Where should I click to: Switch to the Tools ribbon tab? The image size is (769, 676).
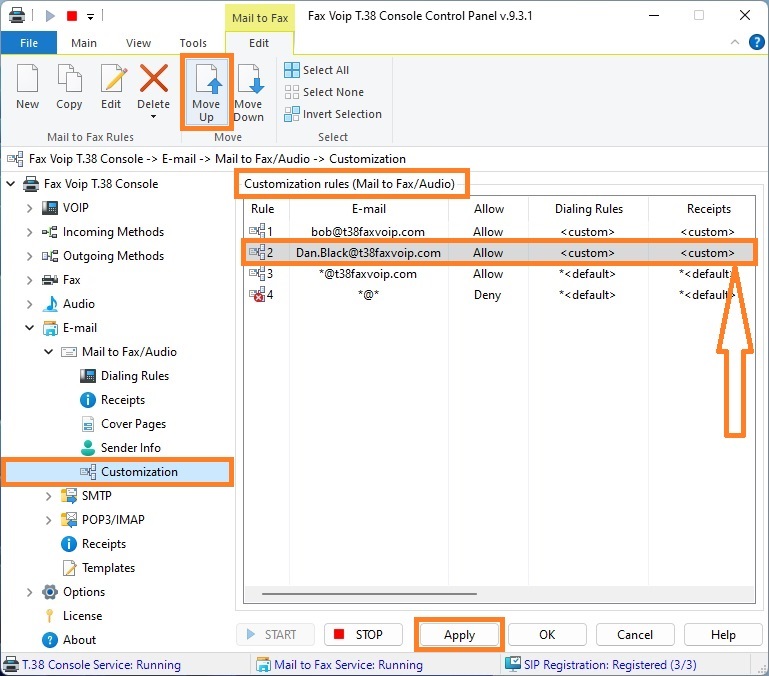click(193, 43)
